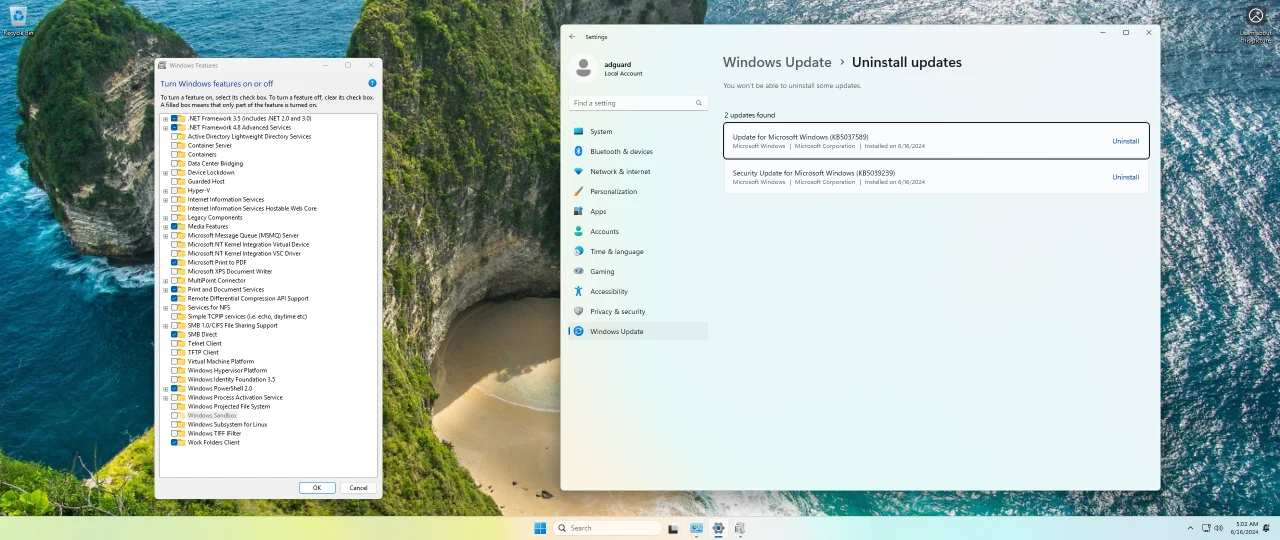Select Windows Update in Settings sidebar
Viewport: 1280px width, 540px height.
pyautogui.click(x=638, y=332)
